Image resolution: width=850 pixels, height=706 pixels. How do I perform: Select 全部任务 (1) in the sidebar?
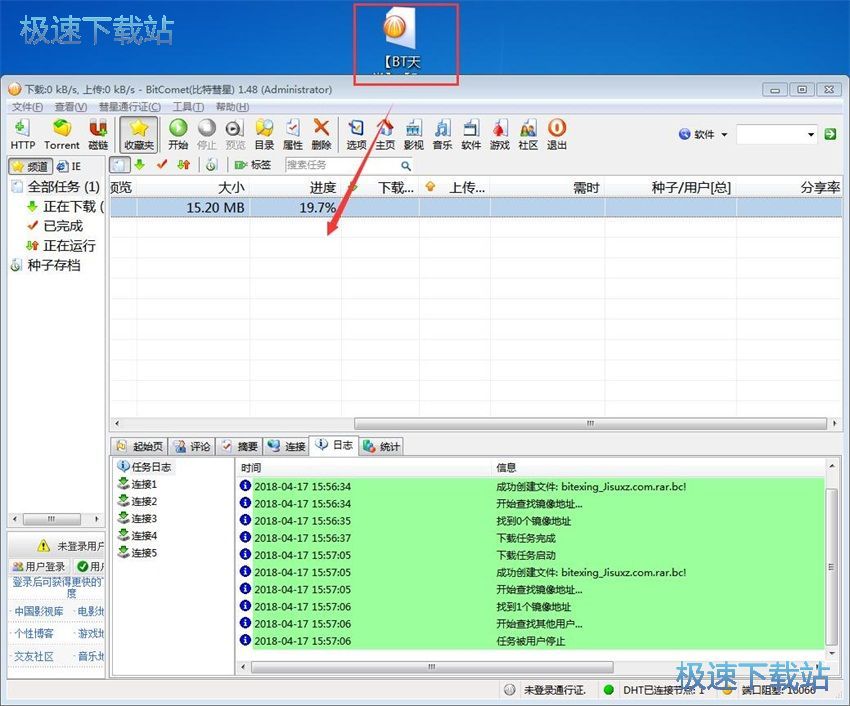(x=55, y=187)
